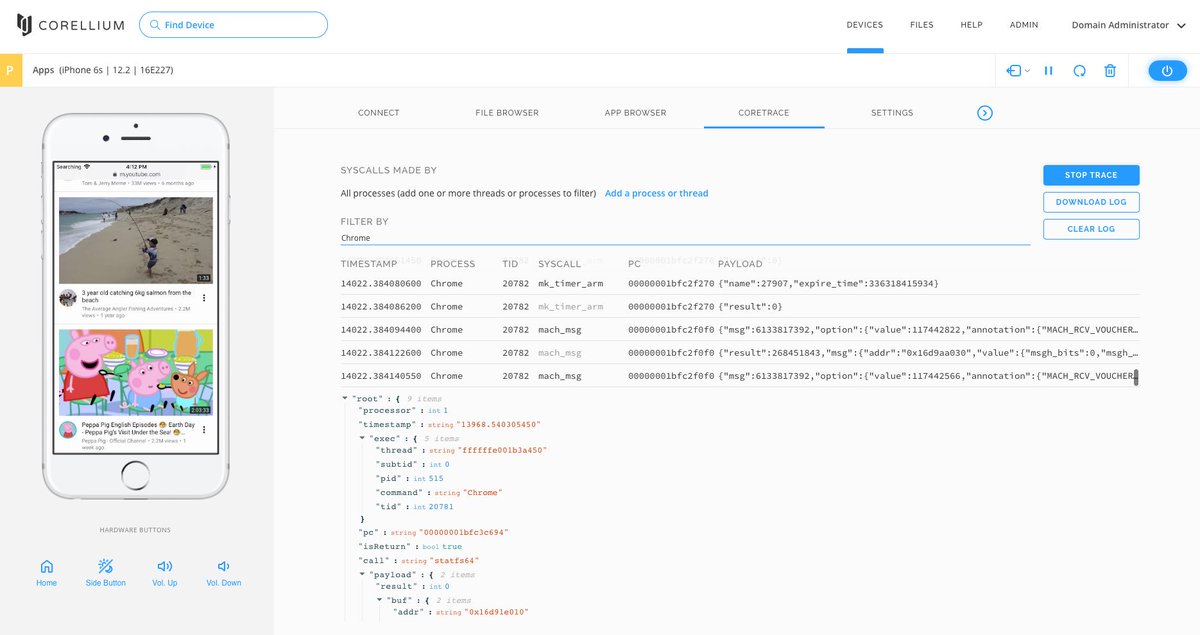Screen dimensions: 1200x635
Task: Click the Peppa Pig English Episodes title
Action: [x=137, y=427]
